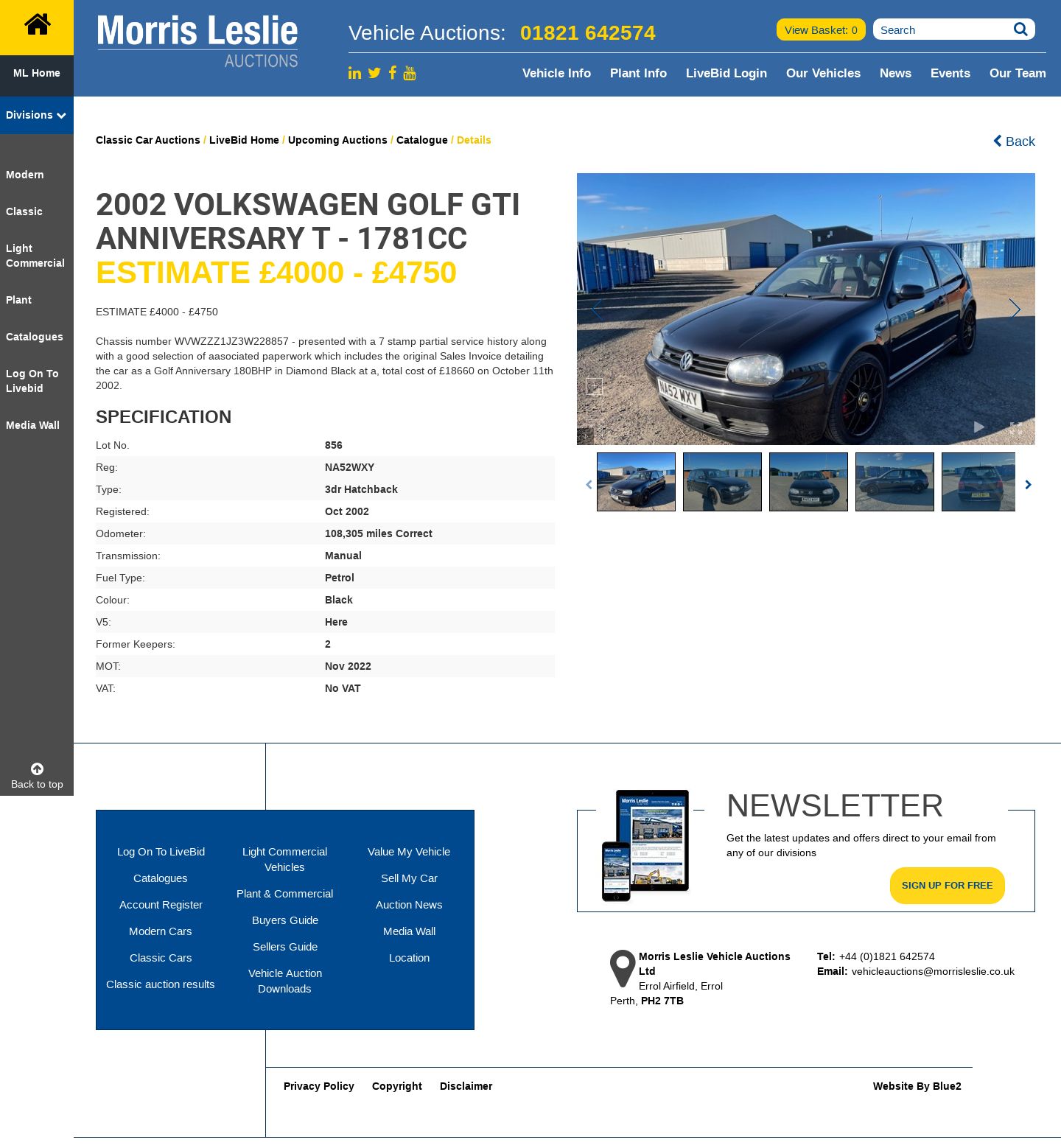Image resolution: width=1061 pixels, height=1148 pixels.
Task: Open footer Account Register link
Action: (x=161, y=905)
